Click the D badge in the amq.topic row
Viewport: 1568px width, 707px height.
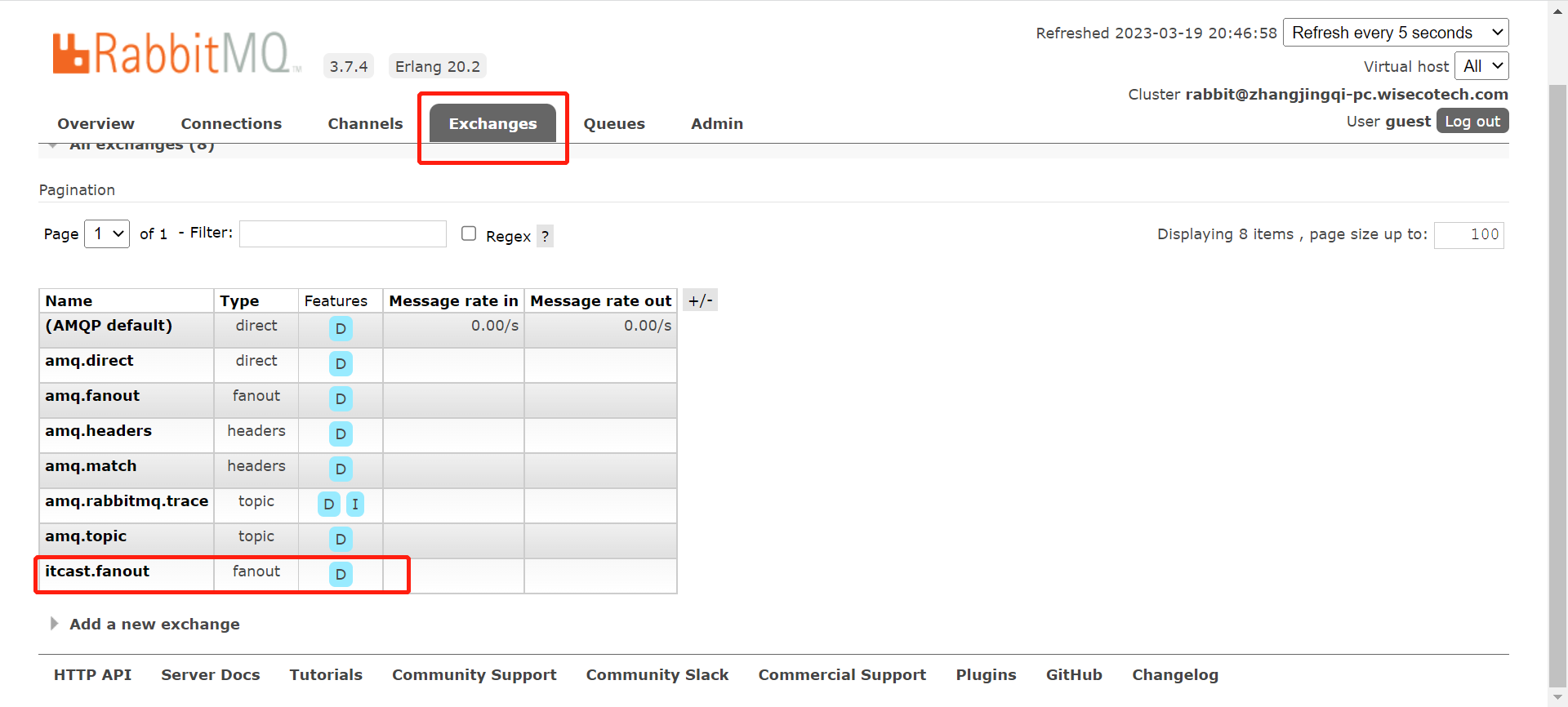tap(341, 539)
